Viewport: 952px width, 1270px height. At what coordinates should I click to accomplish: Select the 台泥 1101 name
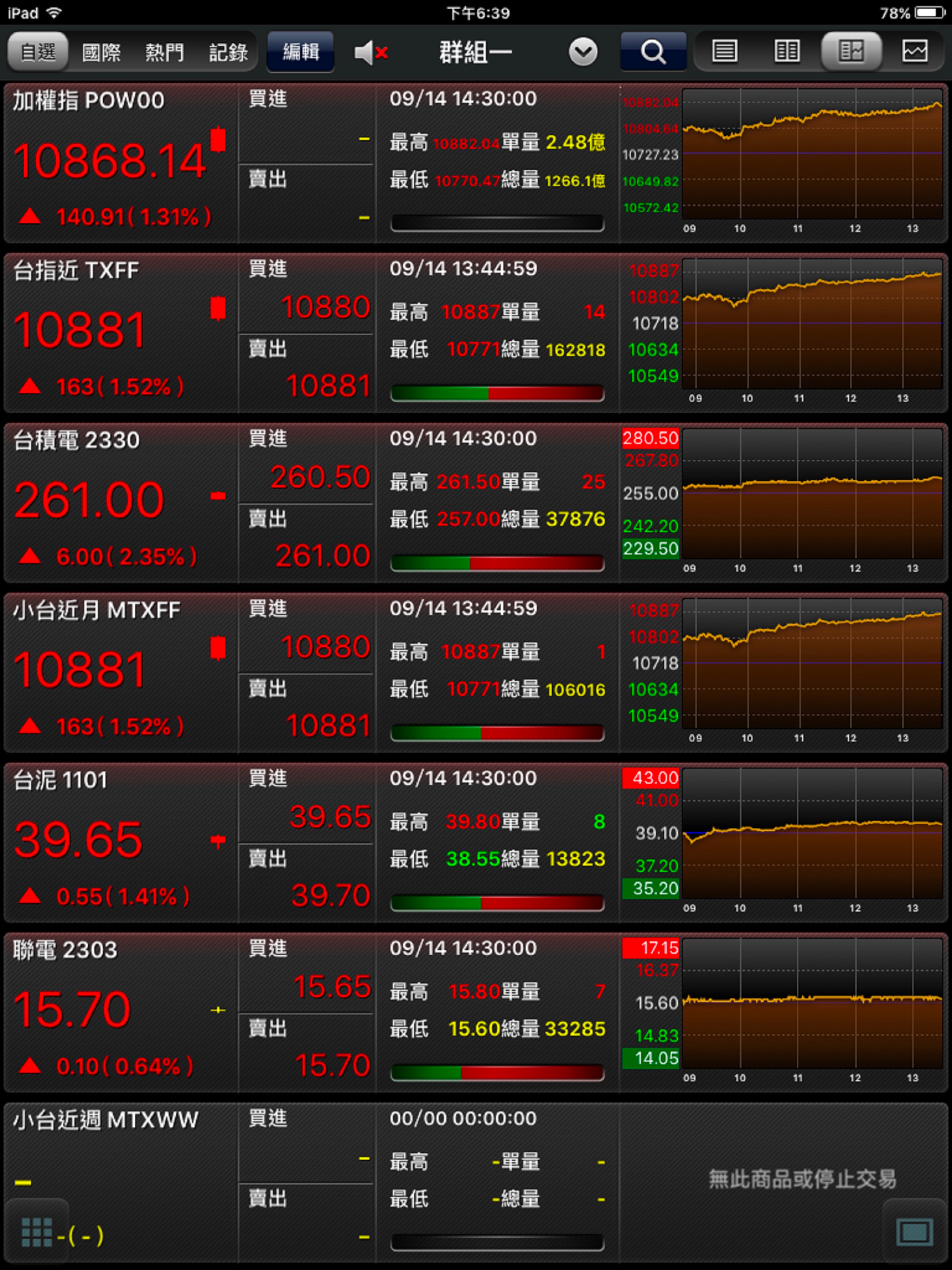pos(60,780)
